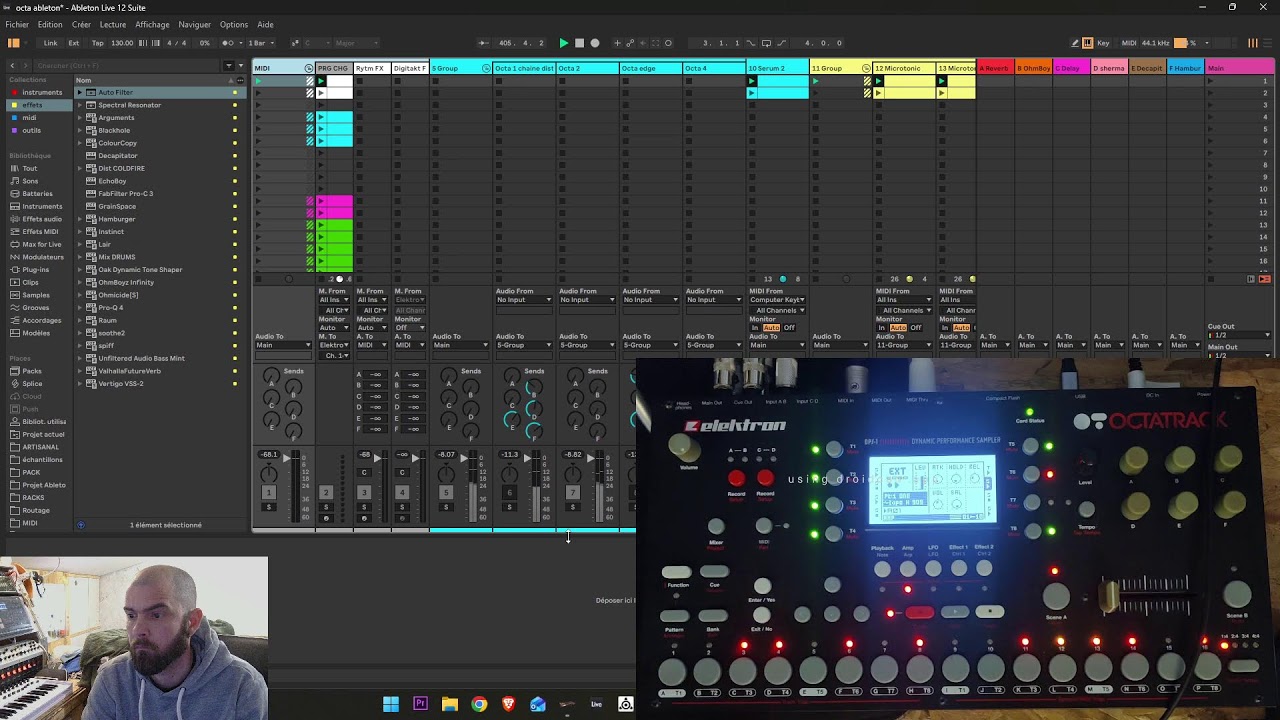This screenshot has height=720, width=1280.
Task: Set 12 Microtonic monitor to Auto
Action: tap(898, 328)
